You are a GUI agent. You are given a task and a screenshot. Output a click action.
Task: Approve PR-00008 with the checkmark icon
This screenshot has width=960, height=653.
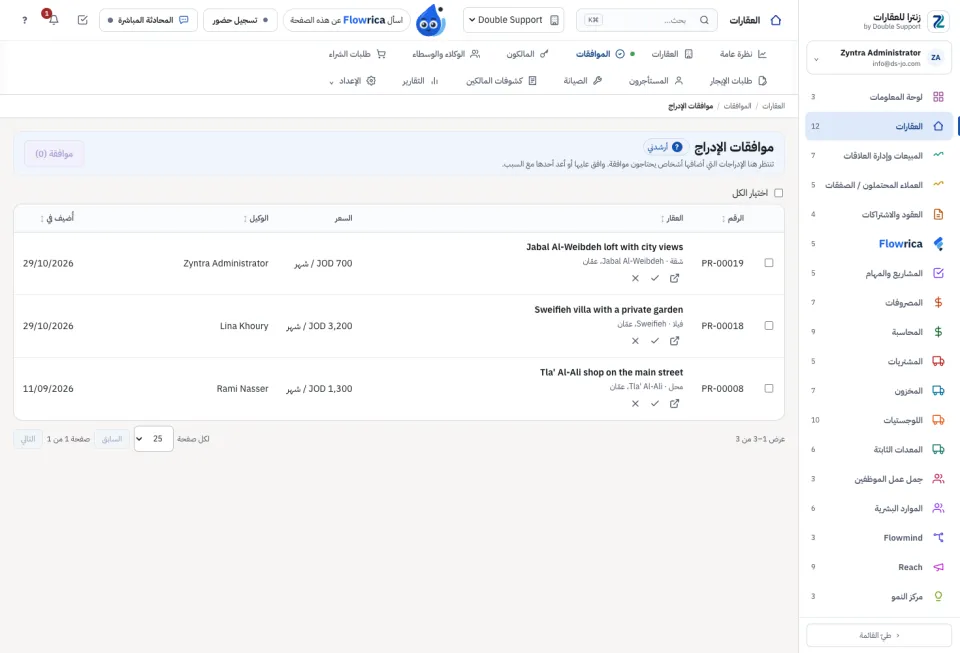pyautogui.click(x=654, y=404)
